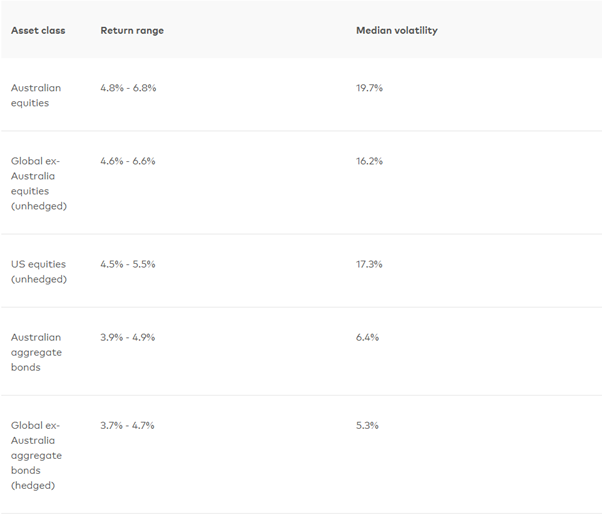Click the 3.9% - 4.9% return range
This screenshot has width=602, height=515.
(128, 337)
